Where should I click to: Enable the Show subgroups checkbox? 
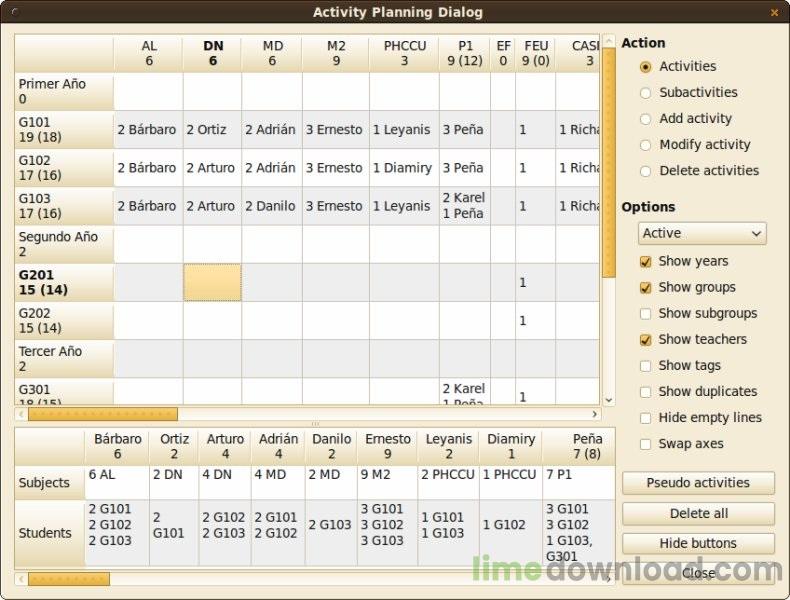645,314
